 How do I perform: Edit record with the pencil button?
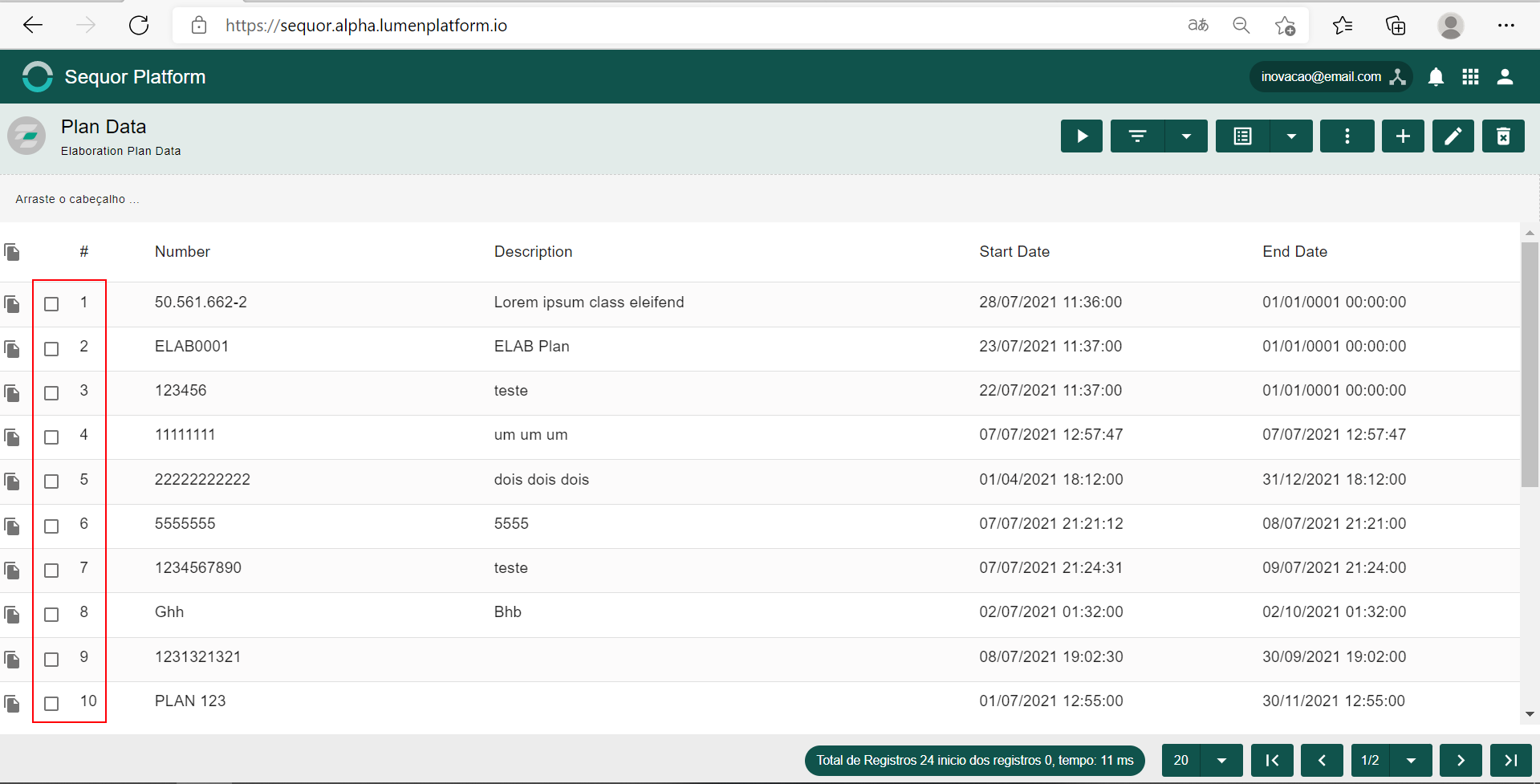click(1453, 136)
